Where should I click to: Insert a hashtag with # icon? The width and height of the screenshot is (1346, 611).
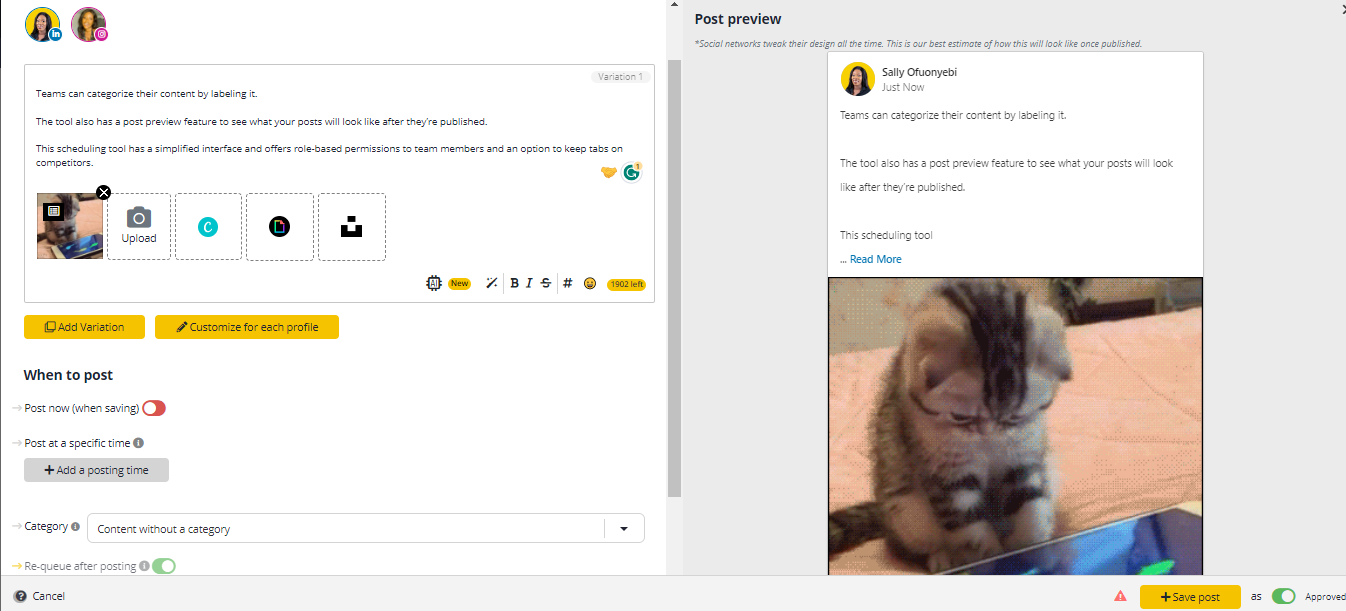click(x=567, y=283)
